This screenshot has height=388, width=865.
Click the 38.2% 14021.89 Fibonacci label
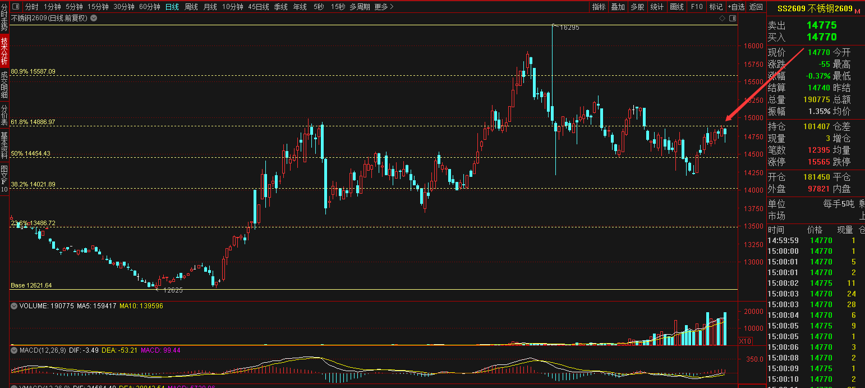(x=33, y=184)
